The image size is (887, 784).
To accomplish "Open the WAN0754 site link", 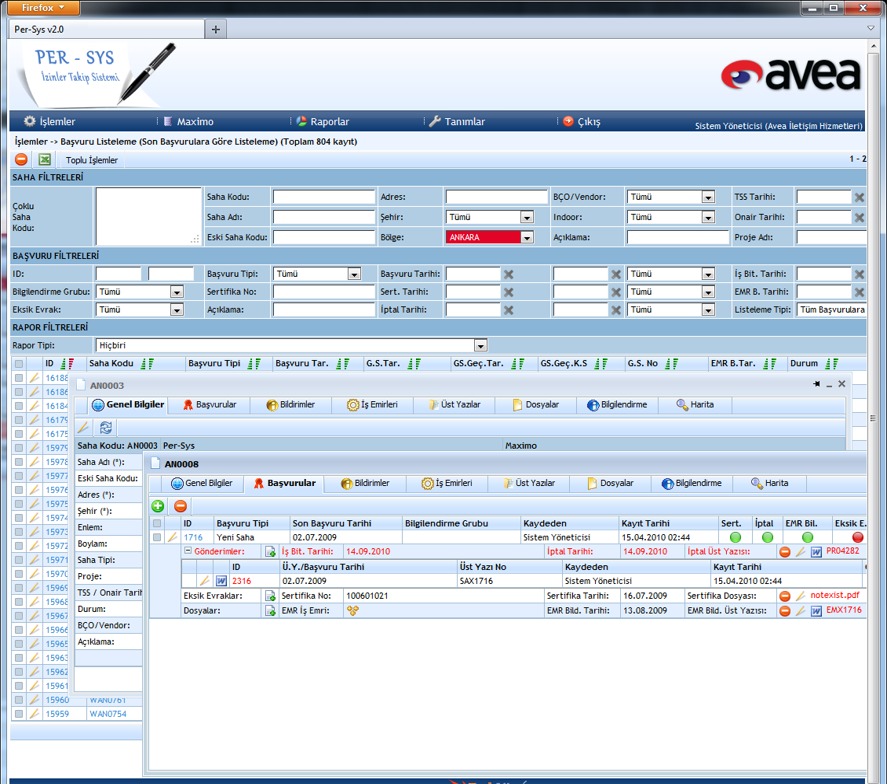I will pos(108,714).
